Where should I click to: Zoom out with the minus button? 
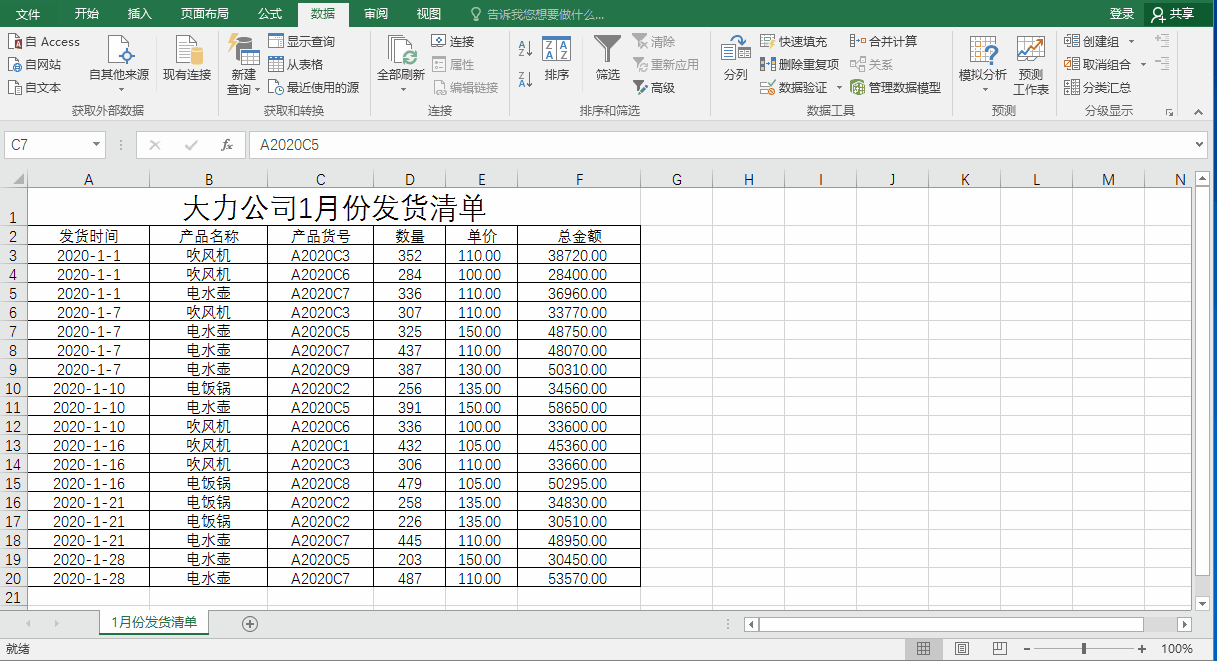(1025, 649)
